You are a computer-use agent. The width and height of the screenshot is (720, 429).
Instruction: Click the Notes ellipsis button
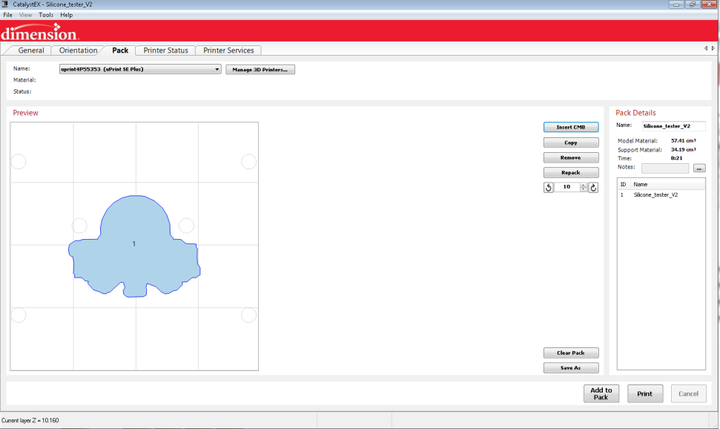699,168
